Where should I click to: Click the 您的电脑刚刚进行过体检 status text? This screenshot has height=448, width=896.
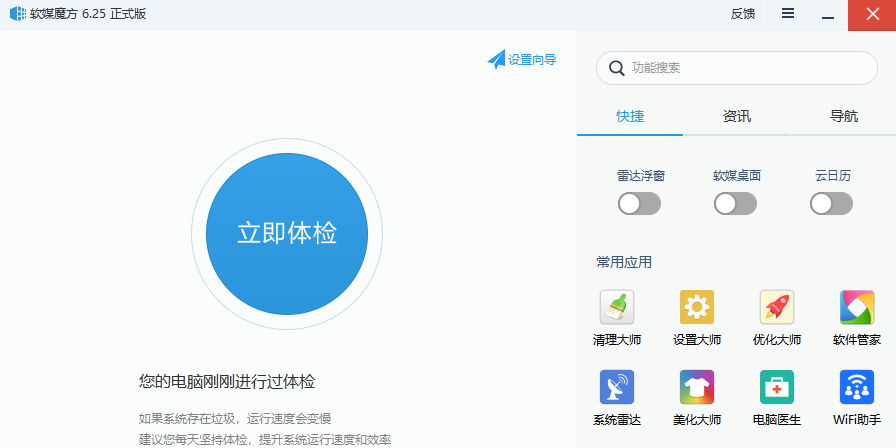click(227, 382)
